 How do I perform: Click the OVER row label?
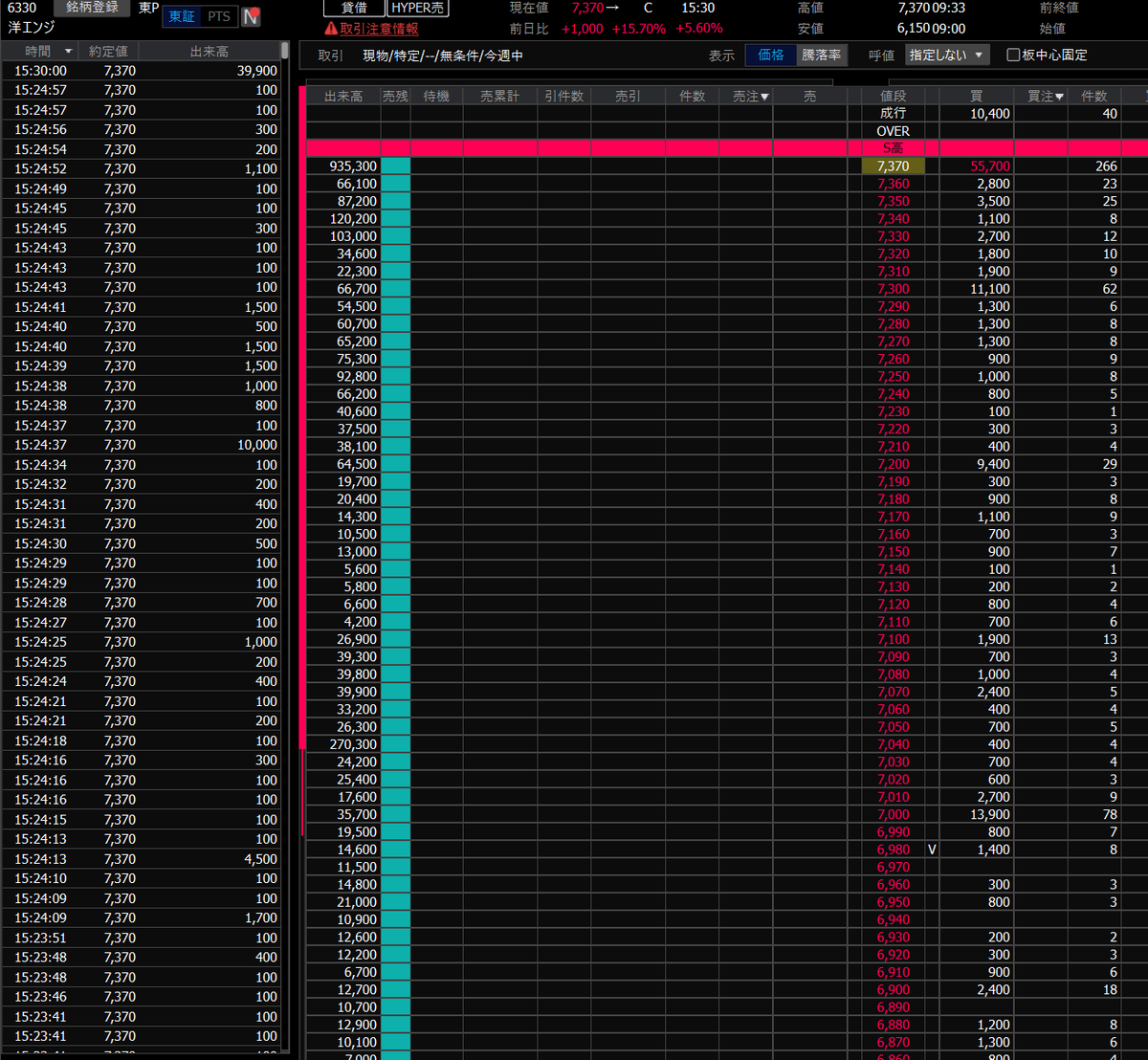893,131
